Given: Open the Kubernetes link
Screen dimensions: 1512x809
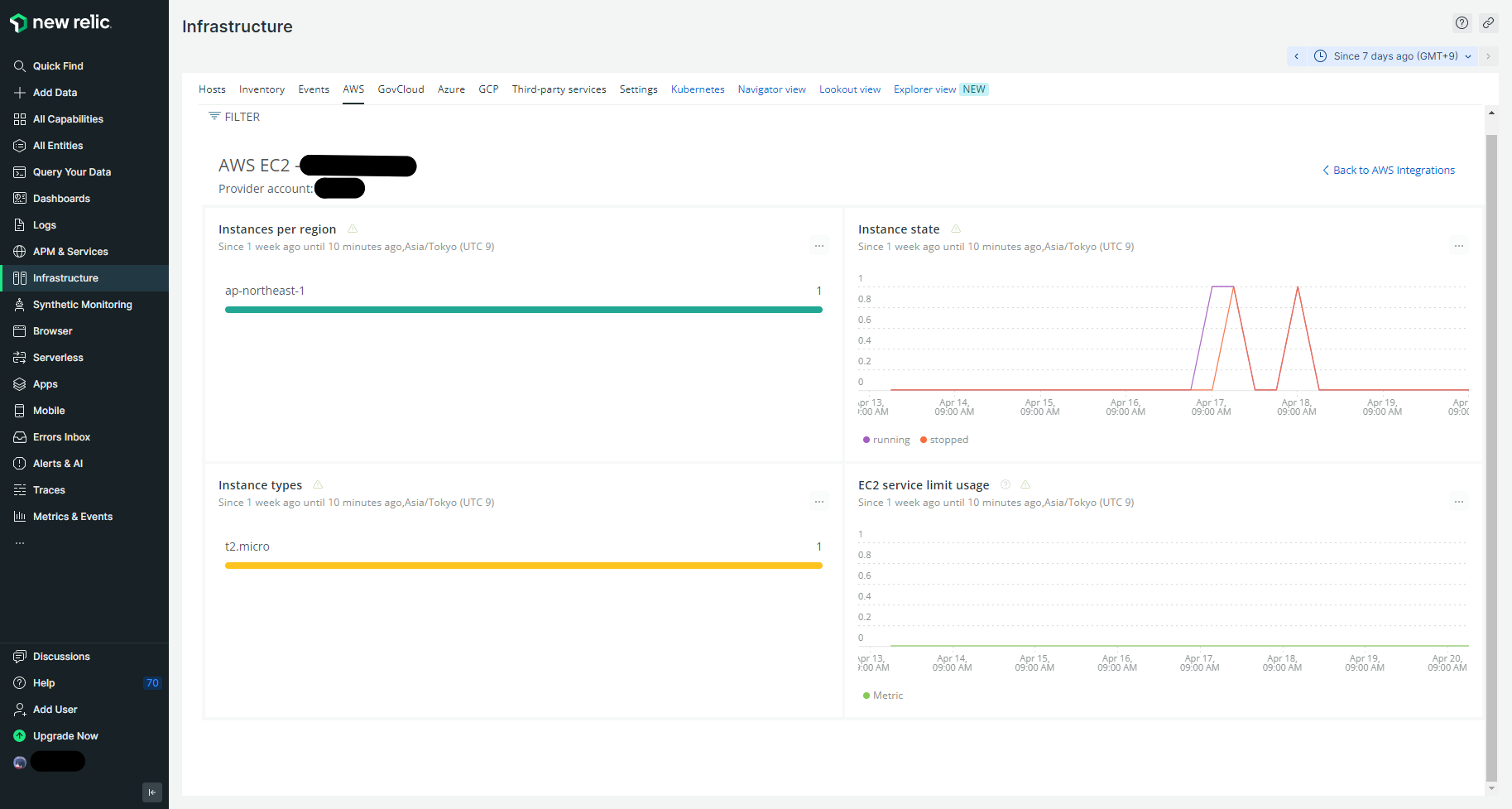Looking at the screenshot, I should tap(698, 89).
